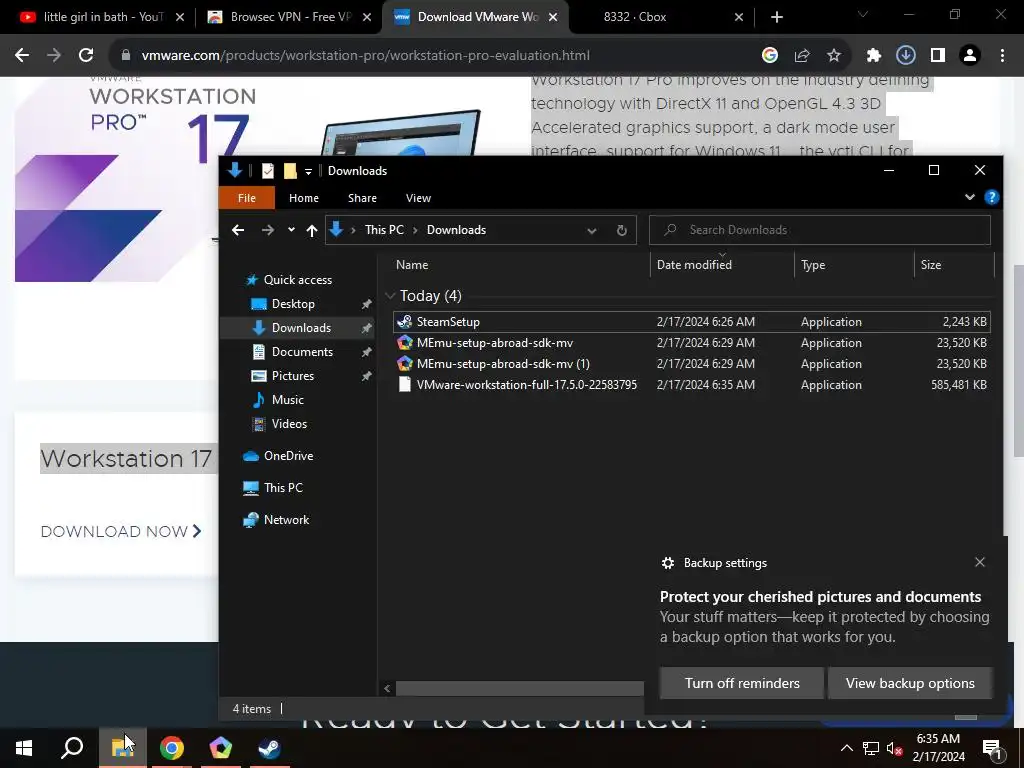Select the SteamSetup file
Image resolution: width=1024 pixels, height=768 pixels.
point(692,322)
